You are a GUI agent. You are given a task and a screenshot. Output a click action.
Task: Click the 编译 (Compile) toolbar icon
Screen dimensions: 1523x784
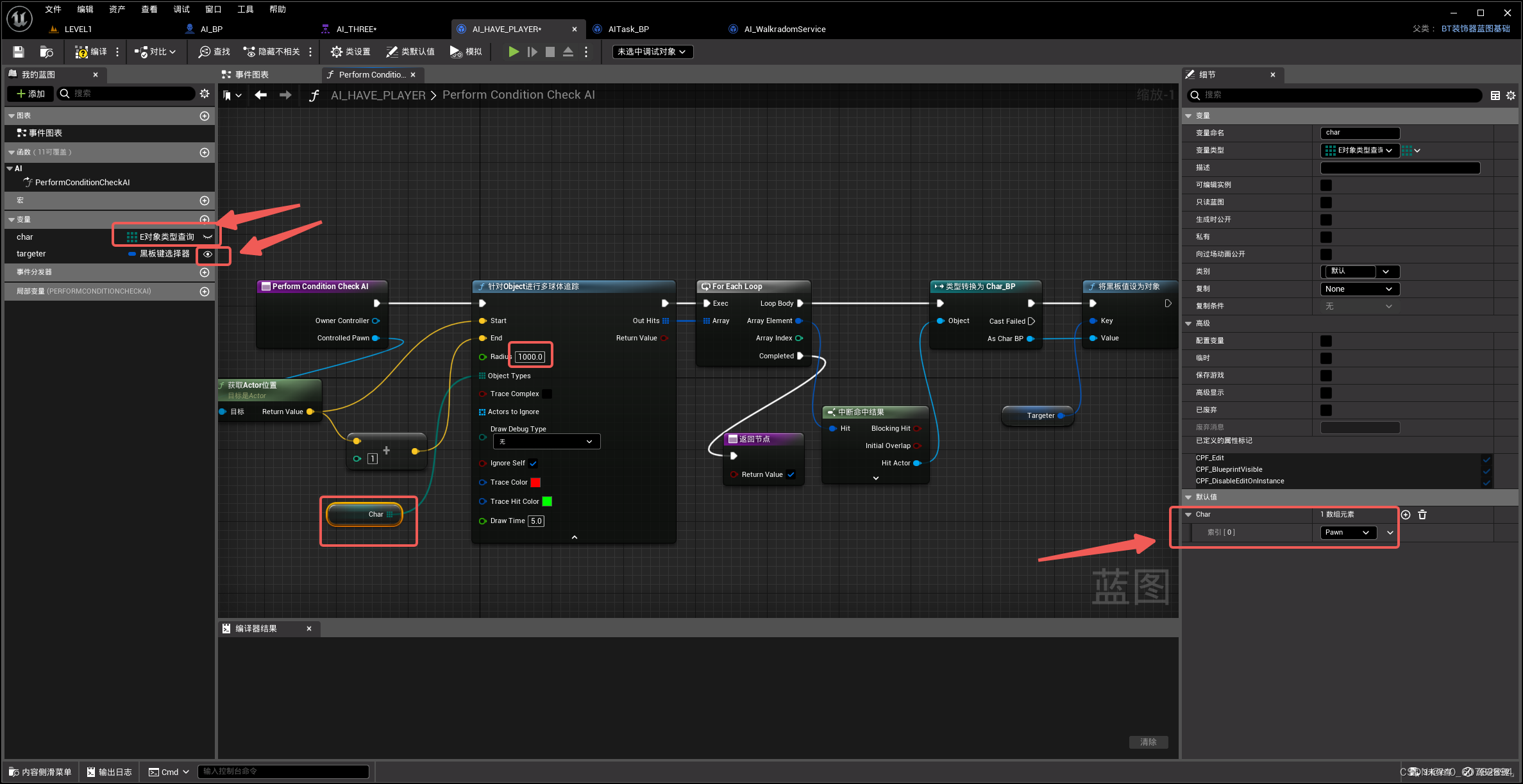pos(90,52)
